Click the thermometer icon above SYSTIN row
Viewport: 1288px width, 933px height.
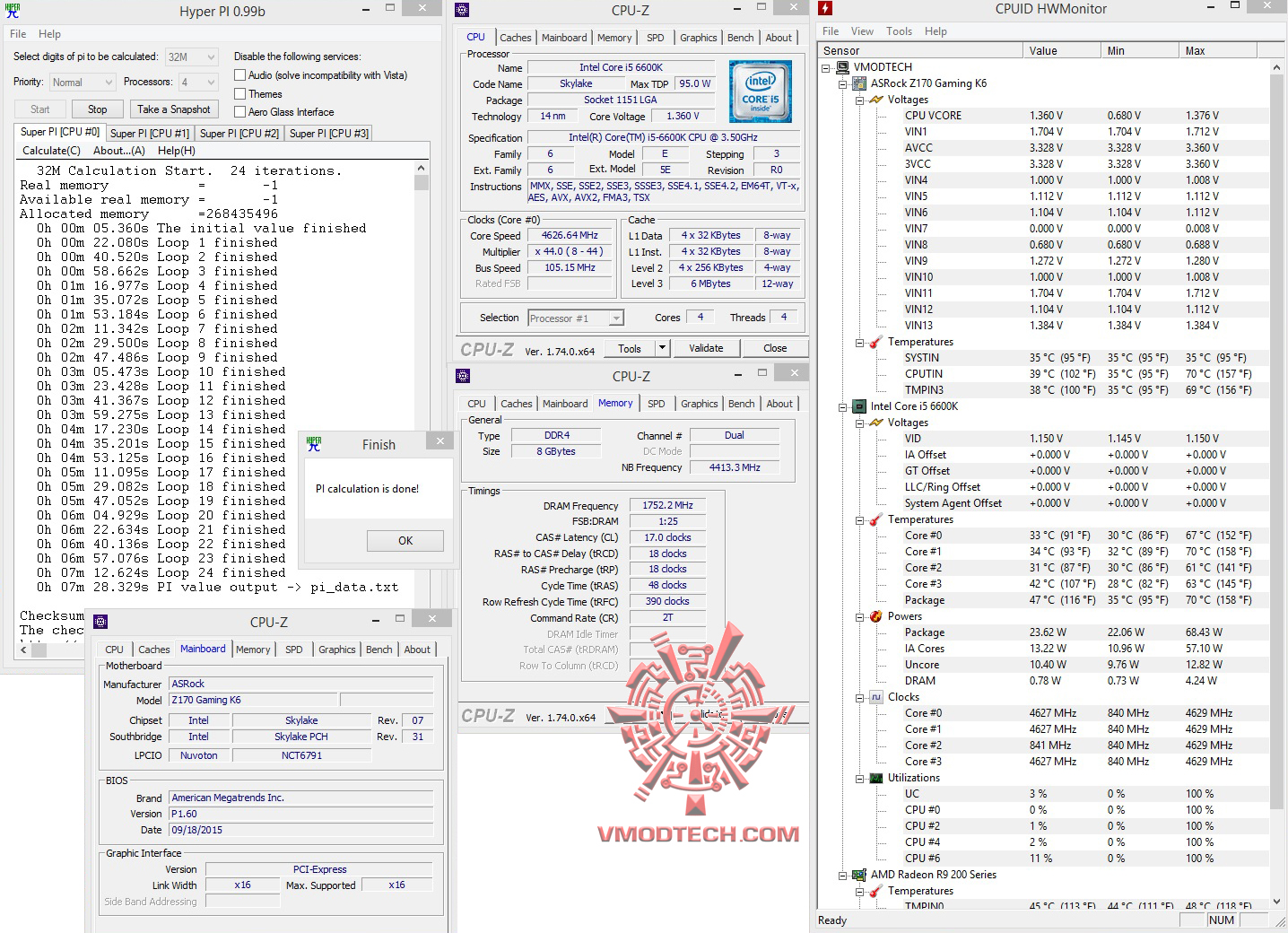click(x=876, y=342)
